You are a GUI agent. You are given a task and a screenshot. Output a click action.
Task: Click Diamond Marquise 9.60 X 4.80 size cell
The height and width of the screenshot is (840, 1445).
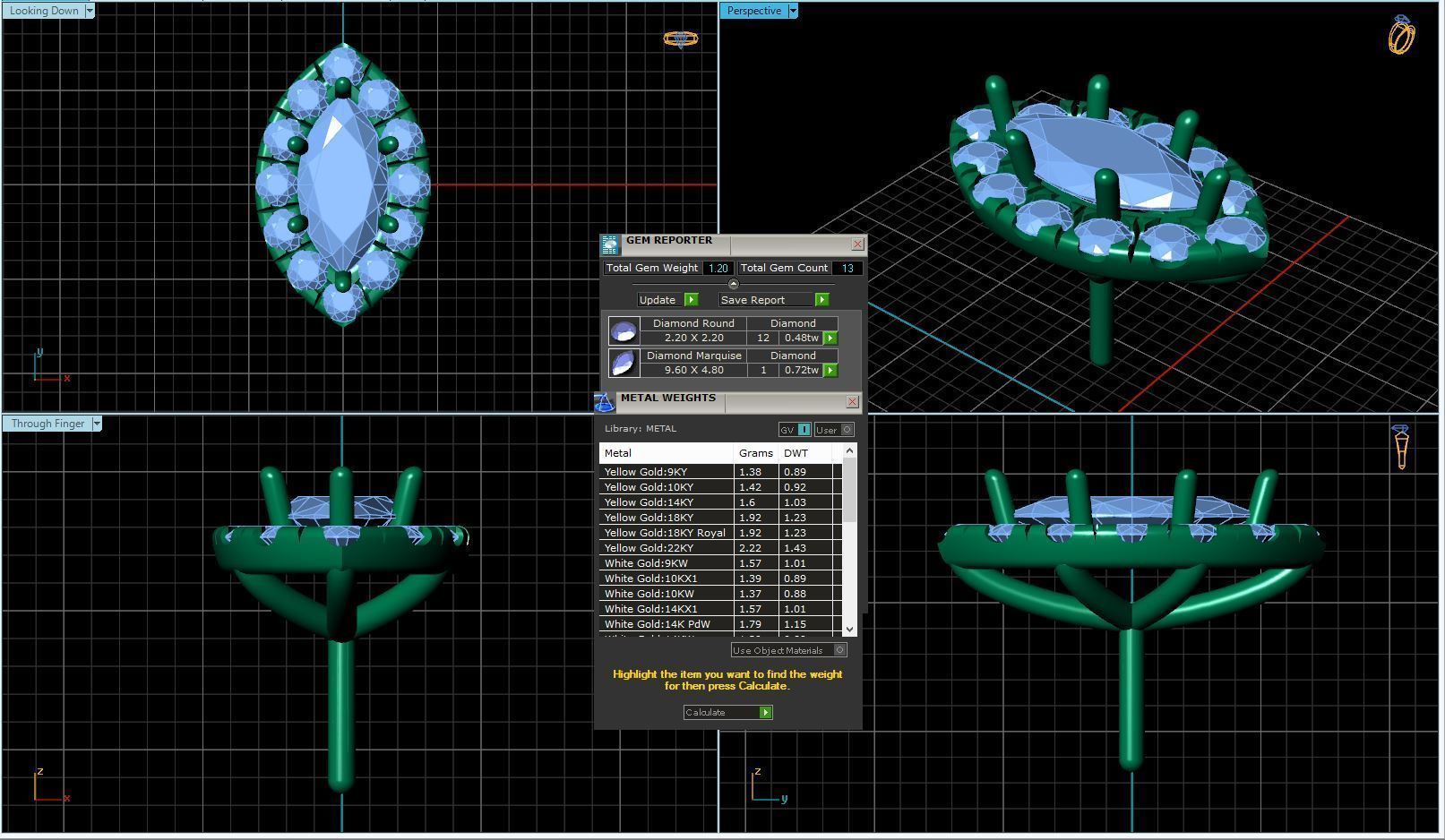click(693, 371)
